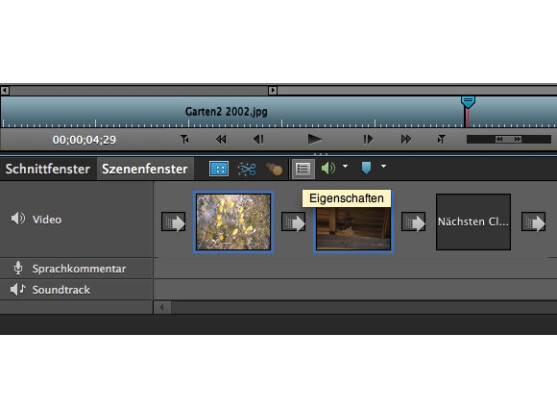Select the smart trim scissors icon
The width and height of the screenshot is (557, 418).
pyautogui.click(x=247, y=169)
